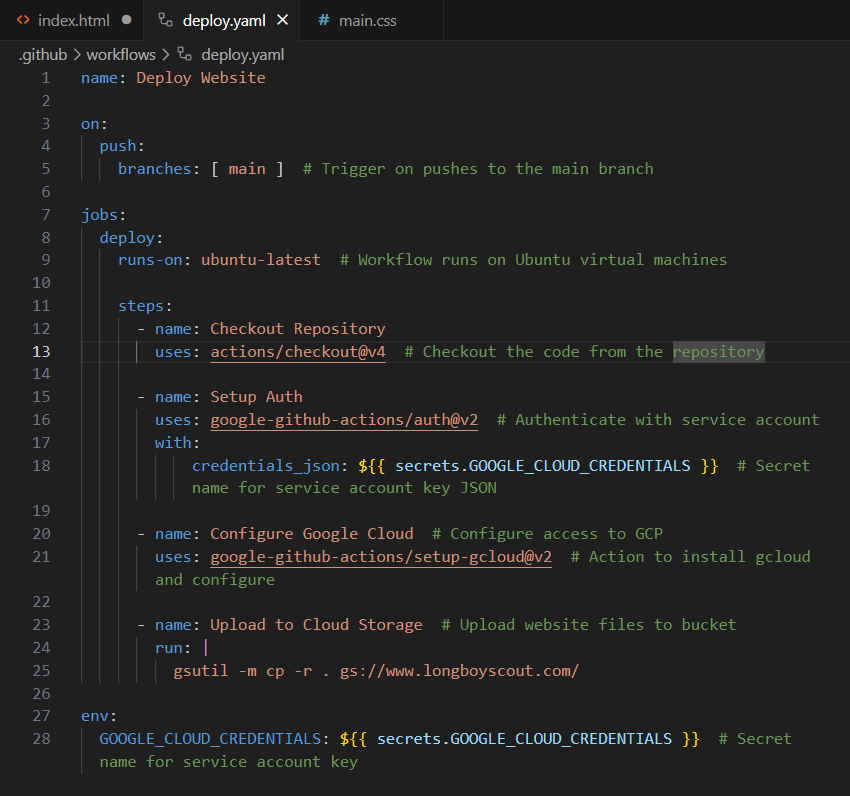The width and height of the screenshot is (850, 796).
Task: Follow the actions/checkout@v4 link
Action: coord(297,352)
